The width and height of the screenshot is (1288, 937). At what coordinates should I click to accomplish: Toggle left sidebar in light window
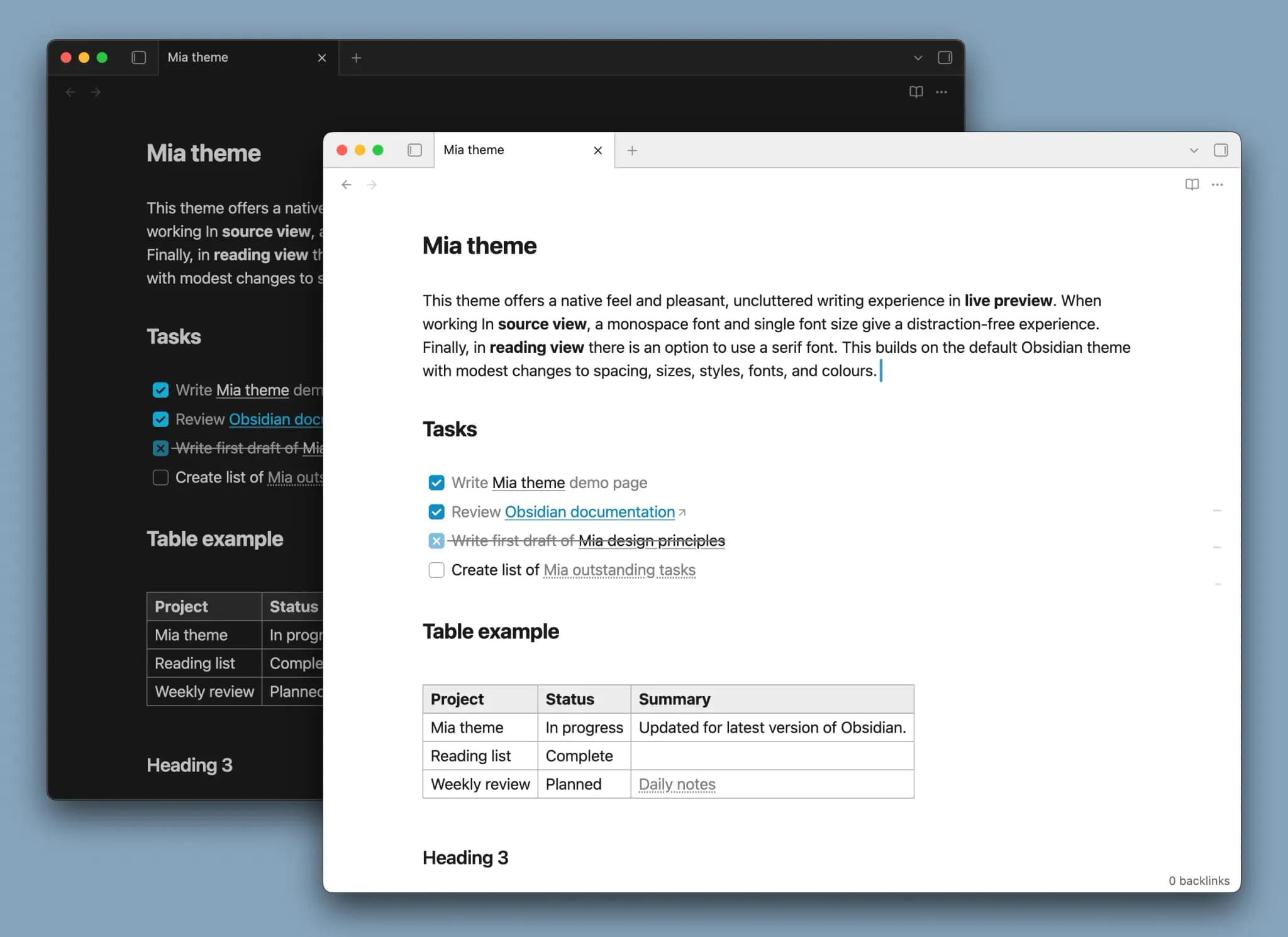click(414, 150)
